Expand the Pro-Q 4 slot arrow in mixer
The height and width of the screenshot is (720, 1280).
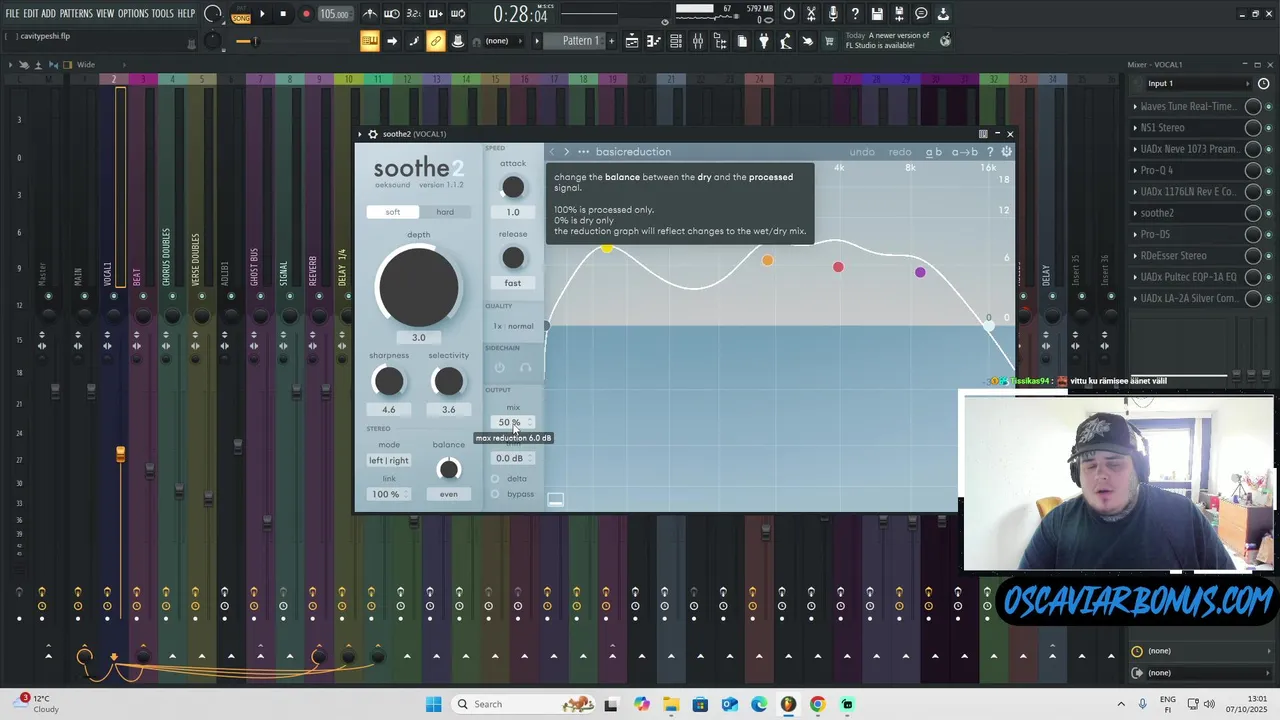[x=1135, y=170]
